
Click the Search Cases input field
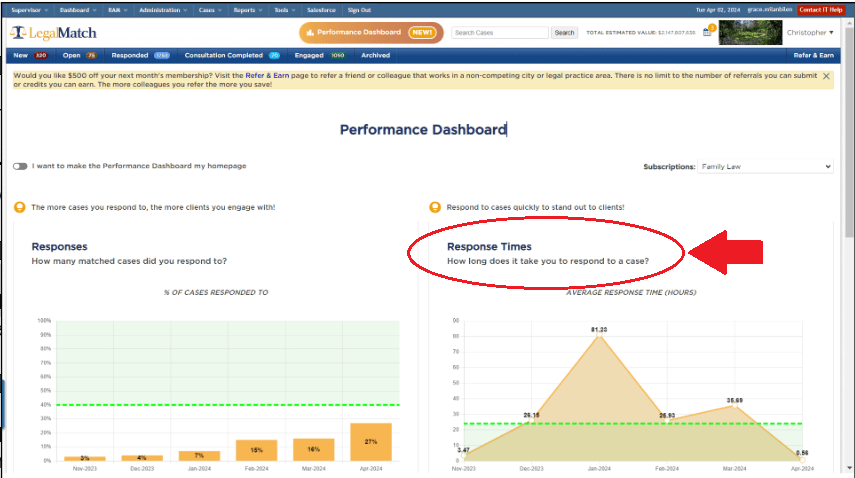click(499, 33)
